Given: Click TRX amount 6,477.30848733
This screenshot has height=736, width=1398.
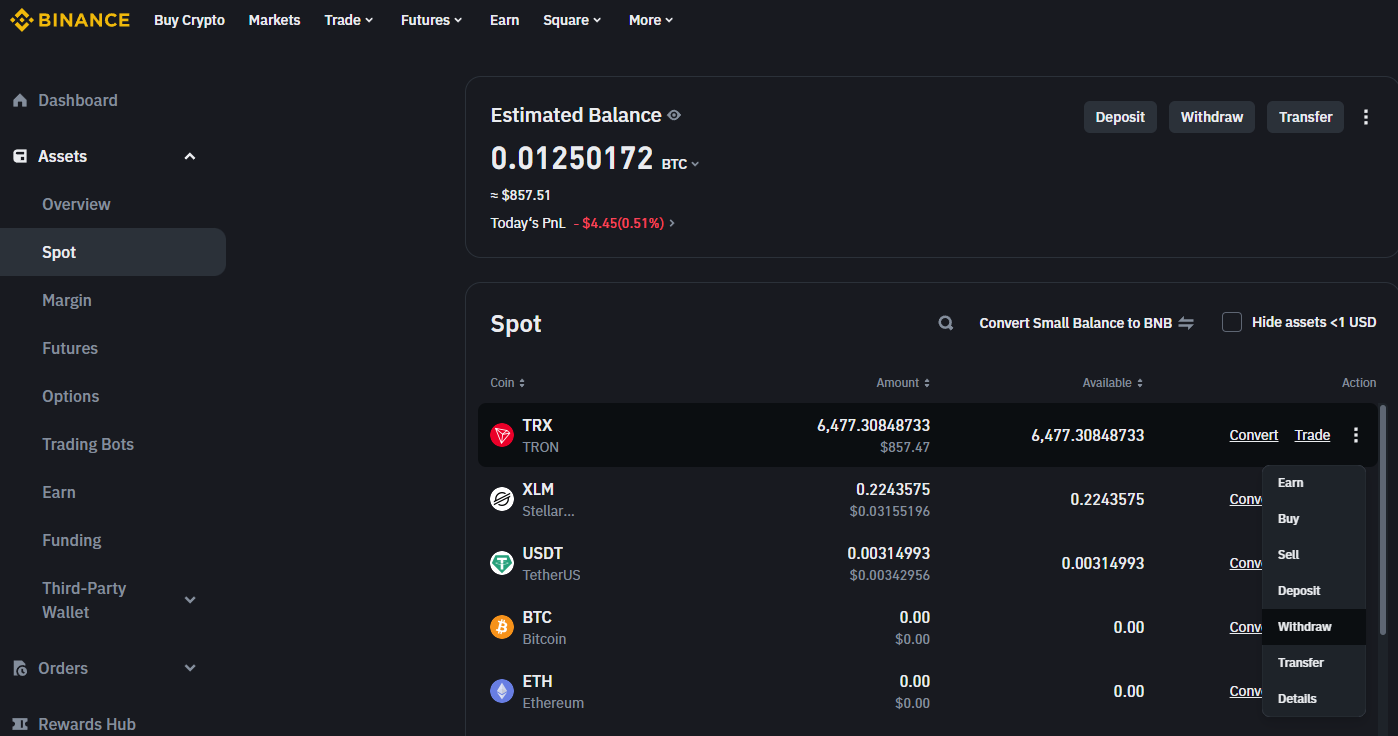Looking at the screenshot, I should 873,425.
